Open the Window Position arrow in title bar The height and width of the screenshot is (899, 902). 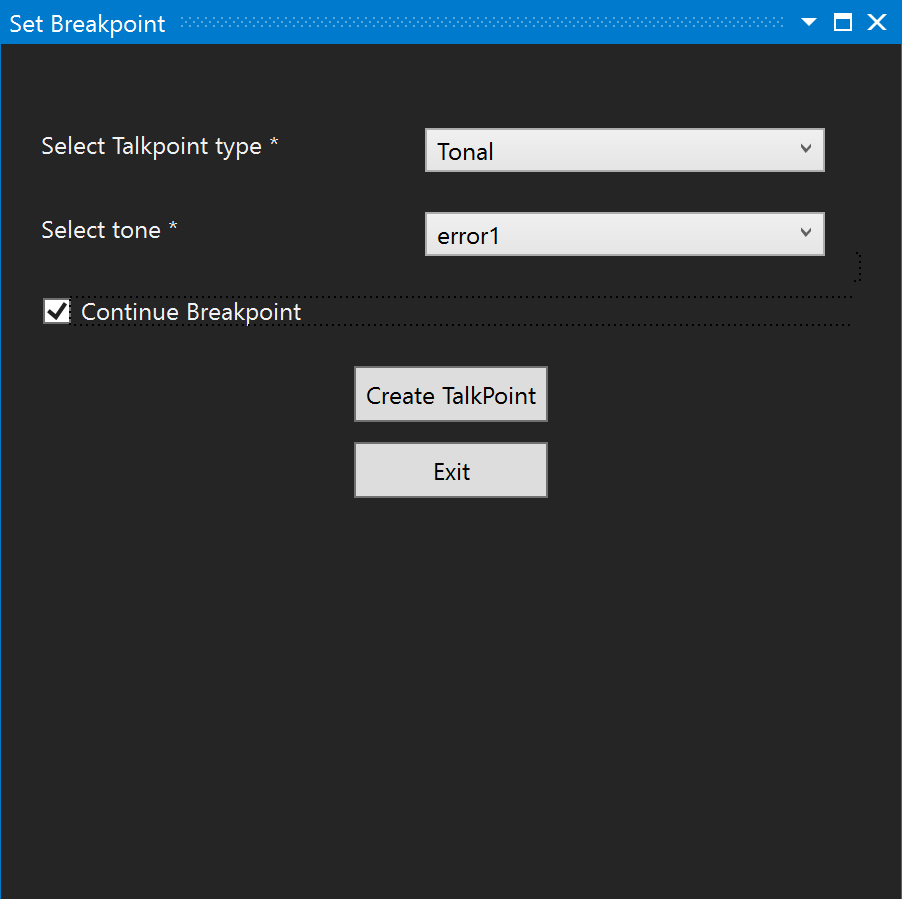tap(809, 22)
